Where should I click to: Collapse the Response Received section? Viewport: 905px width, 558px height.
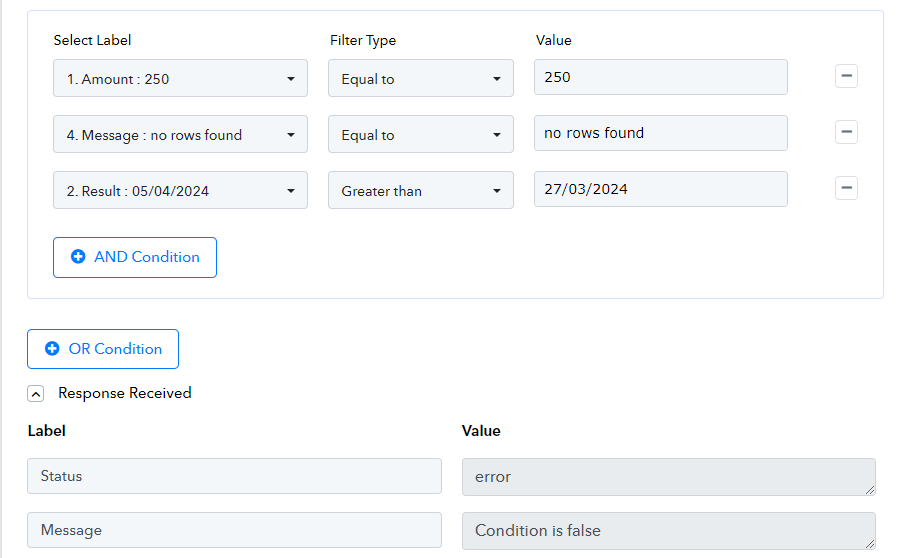click(36, 394)
